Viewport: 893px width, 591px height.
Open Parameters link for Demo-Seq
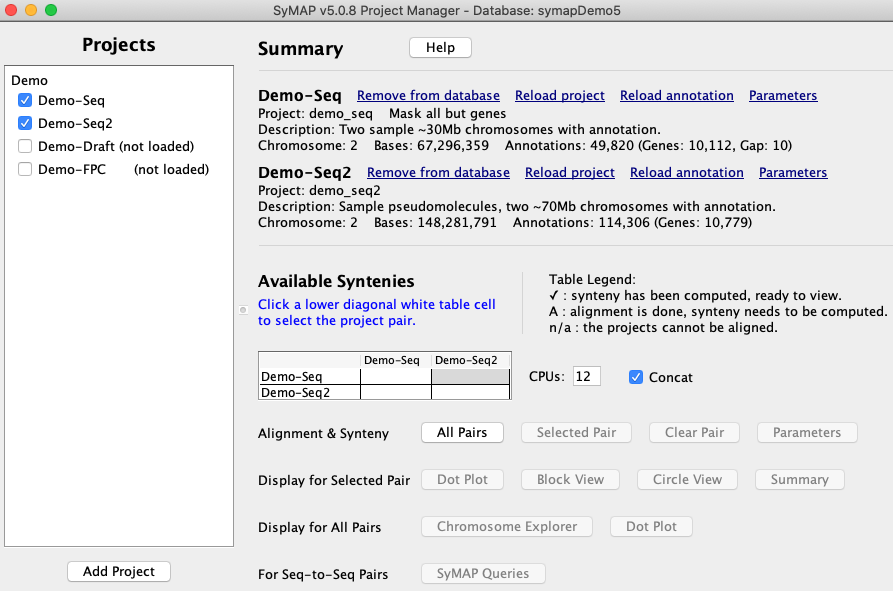click(x=783, y=96)
